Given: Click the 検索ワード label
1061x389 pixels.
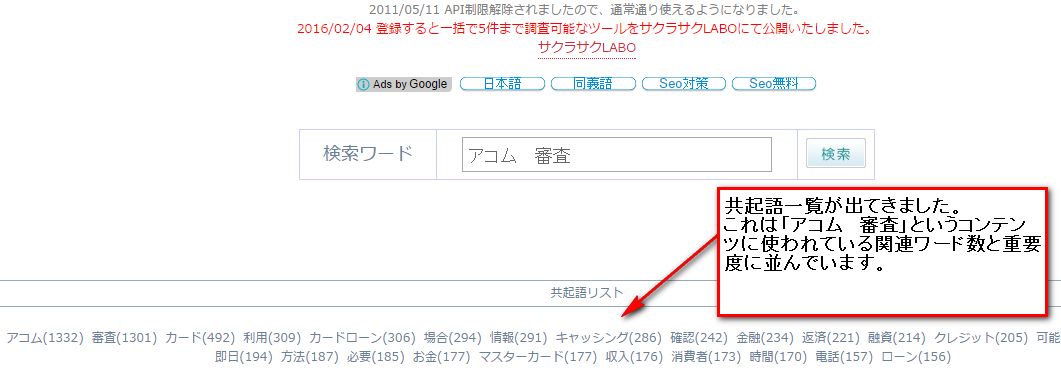Looking at the screenshot, I should (x=367, y=154).
